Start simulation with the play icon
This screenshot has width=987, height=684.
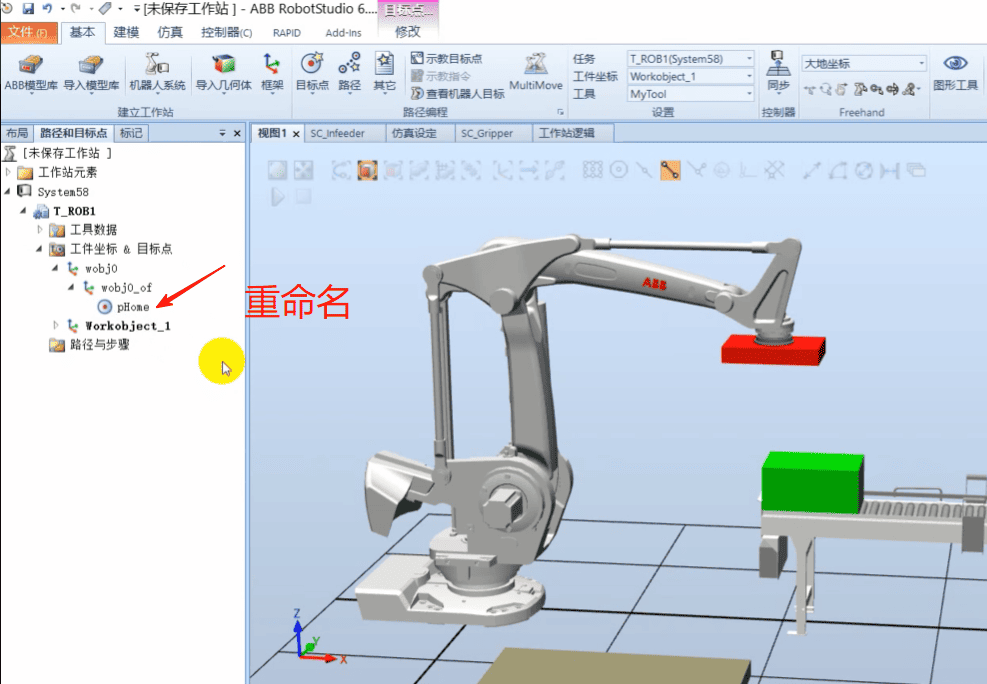pos(277,196)
